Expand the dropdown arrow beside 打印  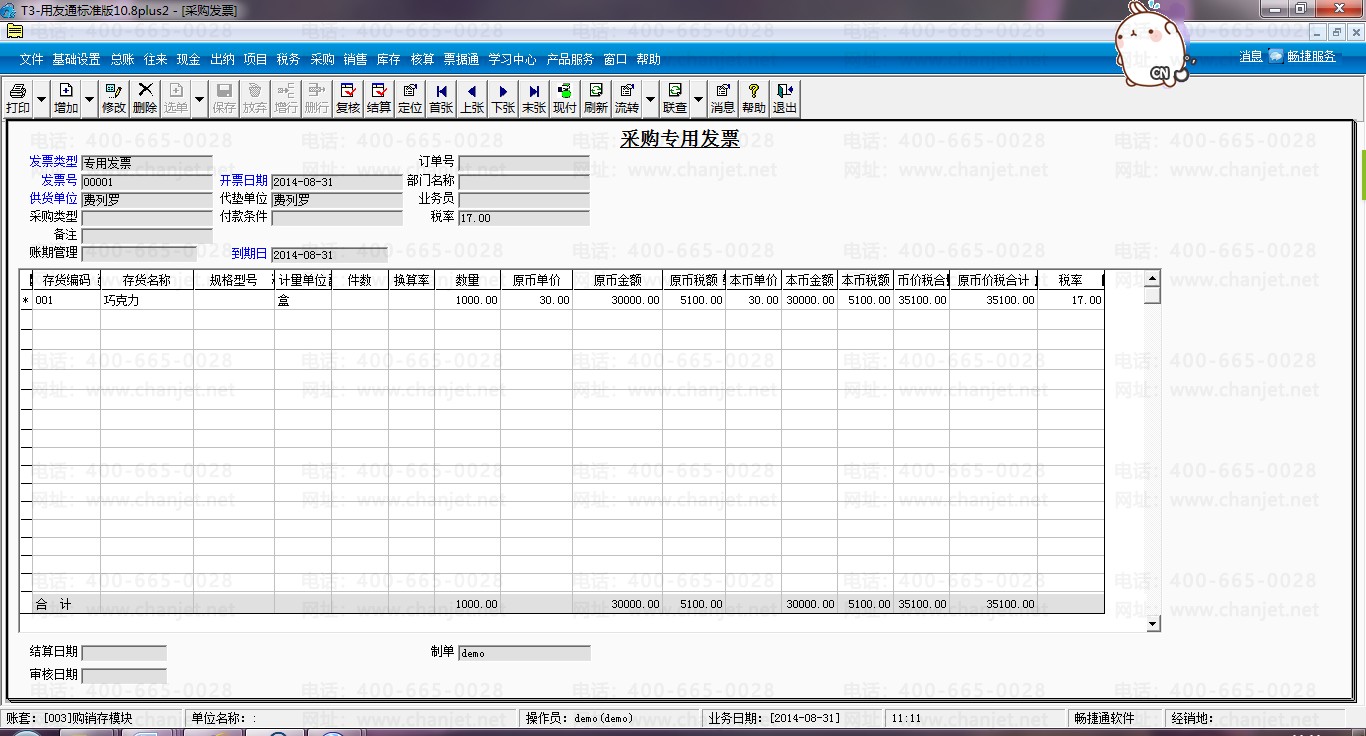pyautogui.click(x=42, y=98)
